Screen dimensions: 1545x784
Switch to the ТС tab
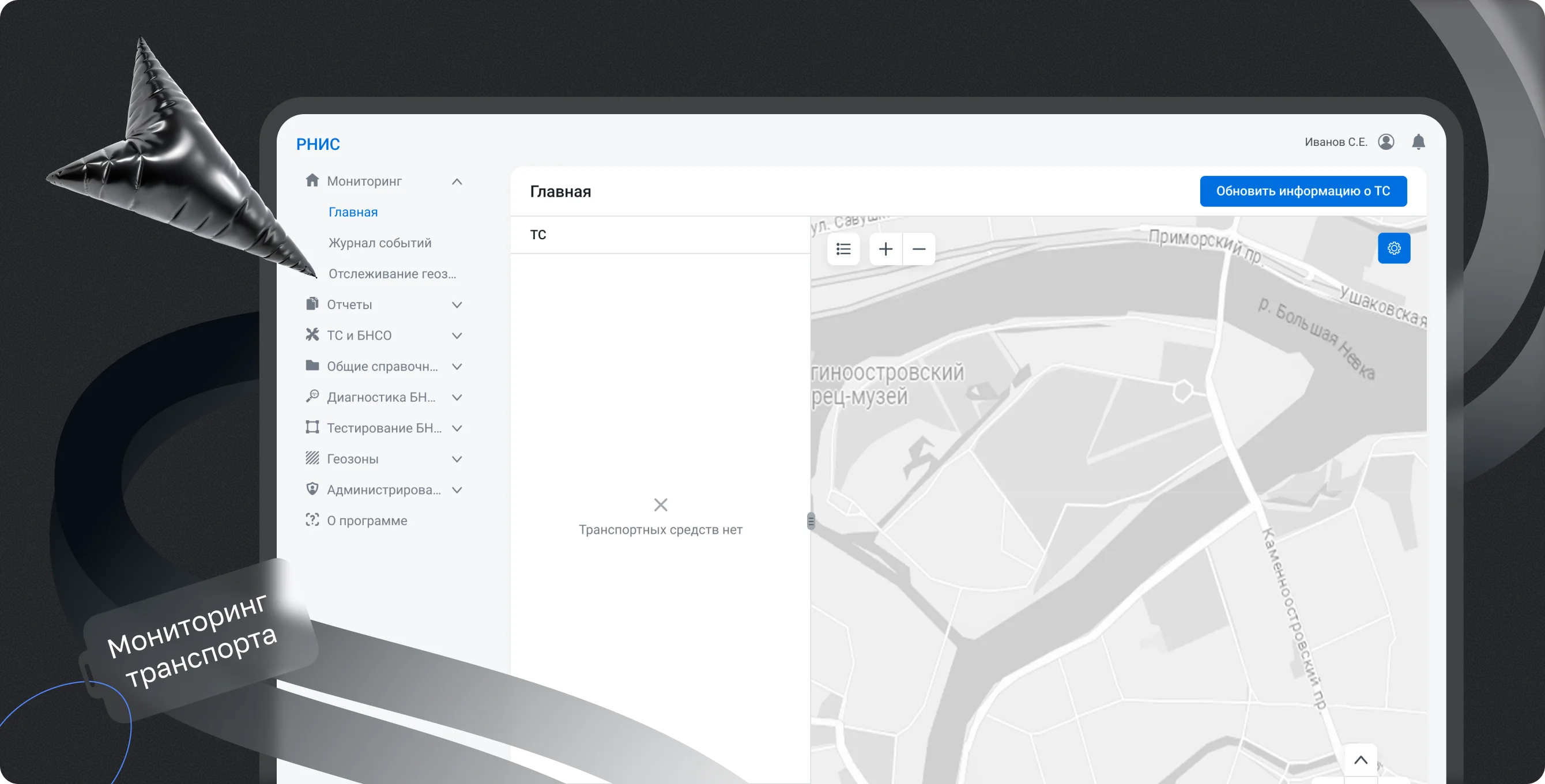(x=537, y=235)
